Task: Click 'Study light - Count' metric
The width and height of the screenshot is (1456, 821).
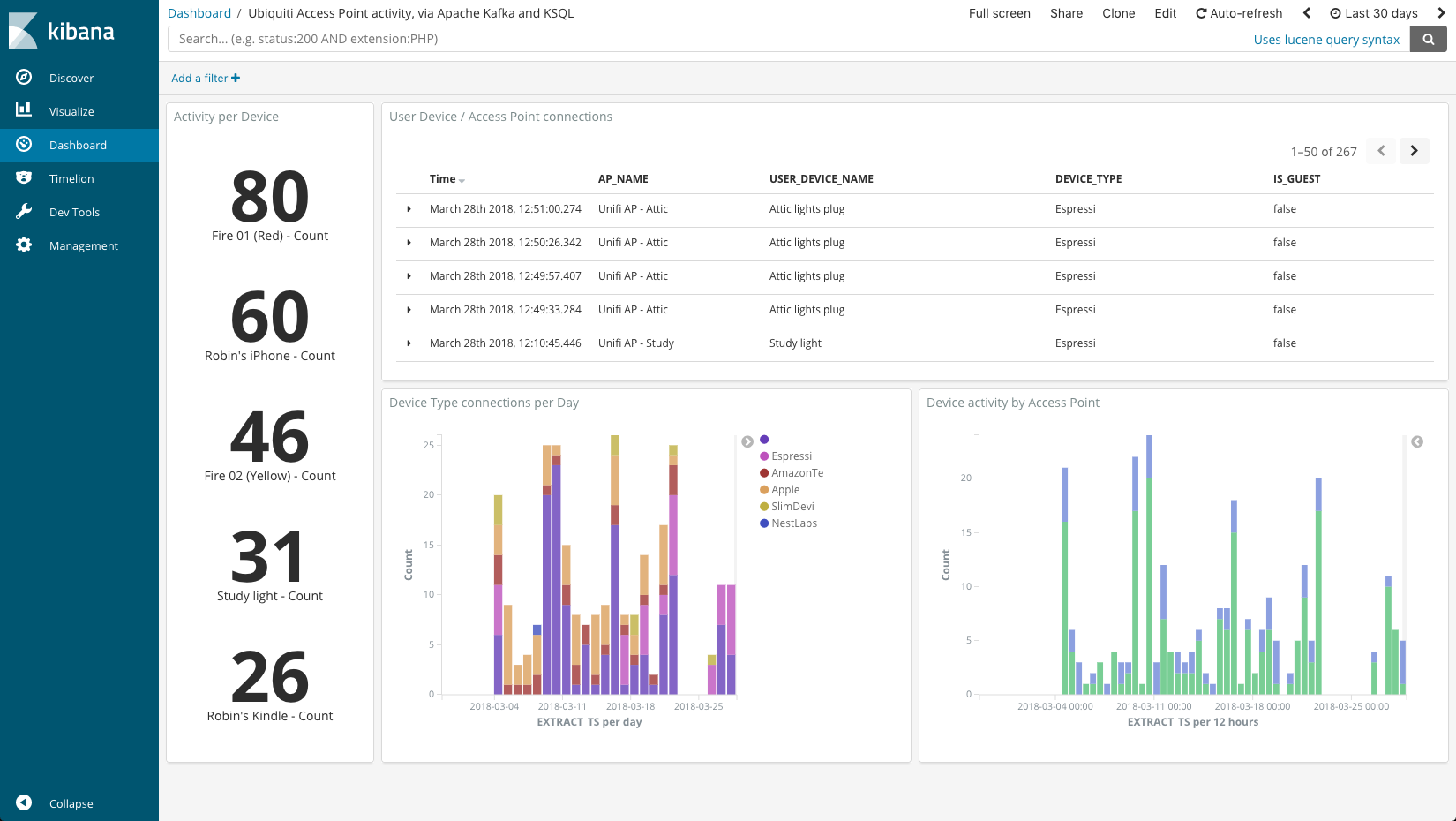Action: (270, 565)
